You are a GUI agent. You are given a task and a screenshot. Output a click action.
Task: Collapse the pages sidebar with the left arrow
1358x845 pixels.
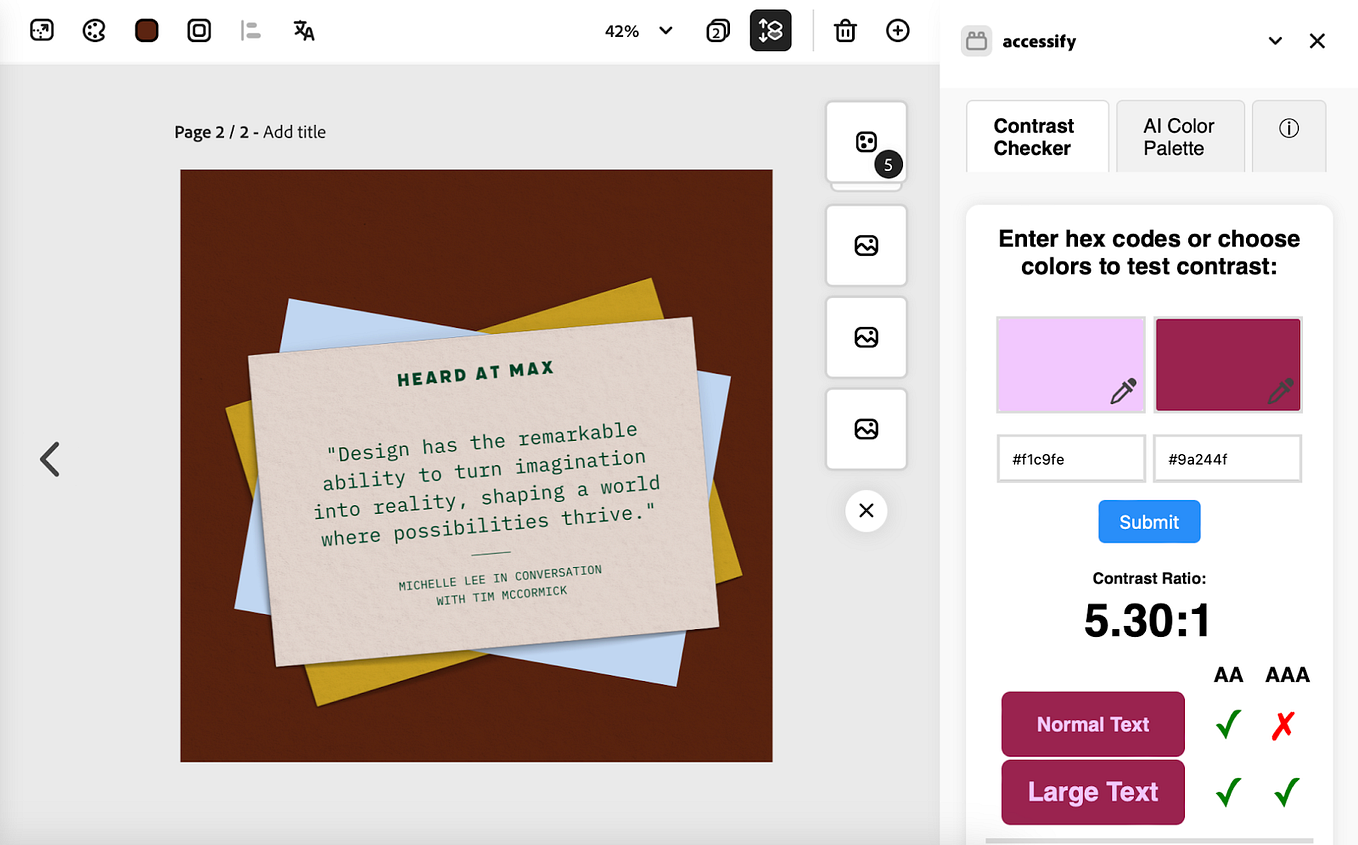click(x=49, y=459)
